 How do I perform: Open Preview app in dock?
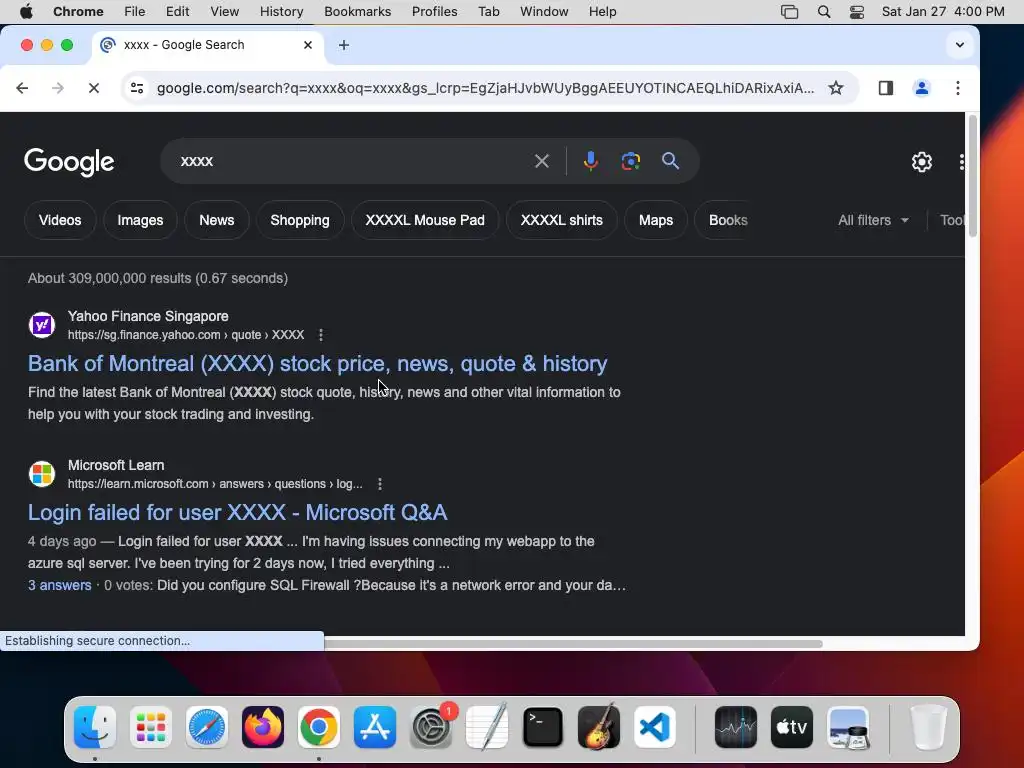click(848, 727)
